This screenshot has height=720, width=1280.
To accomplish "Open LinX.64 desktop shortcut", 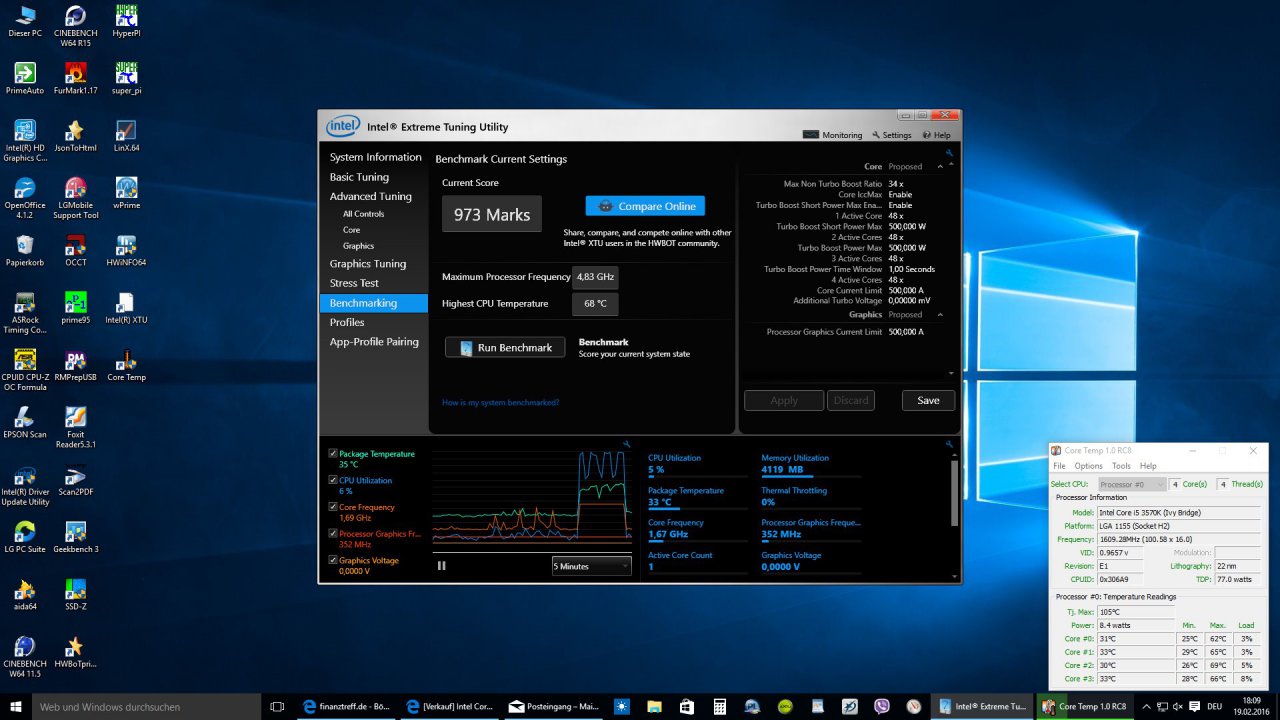I will coord(126,136).
